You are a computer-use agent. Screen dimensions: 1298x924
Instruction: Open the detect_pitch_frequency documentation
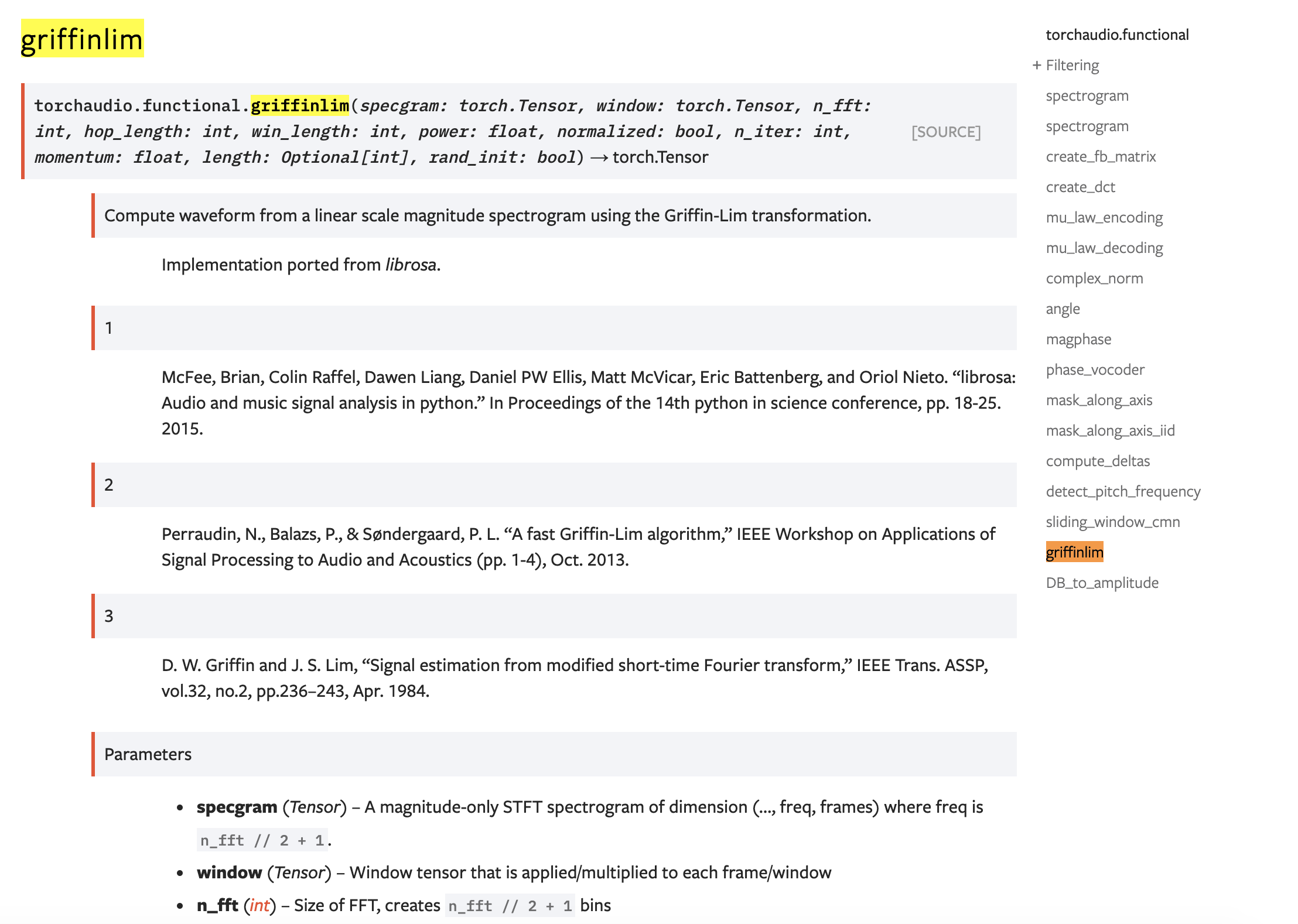click(x=1123, y=491)
